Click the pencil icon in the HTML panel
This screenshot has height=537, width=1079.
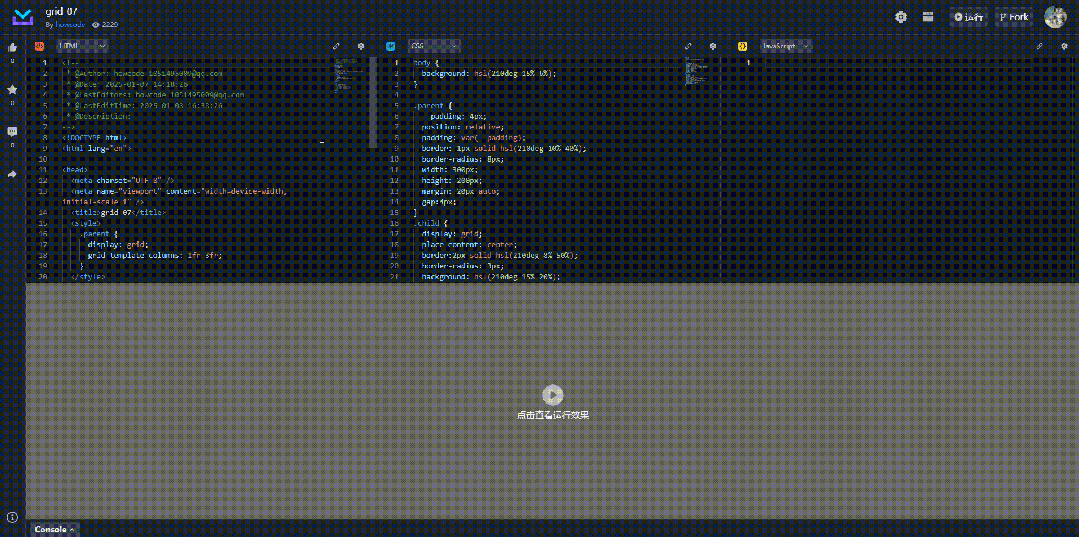tap(336, 46)
